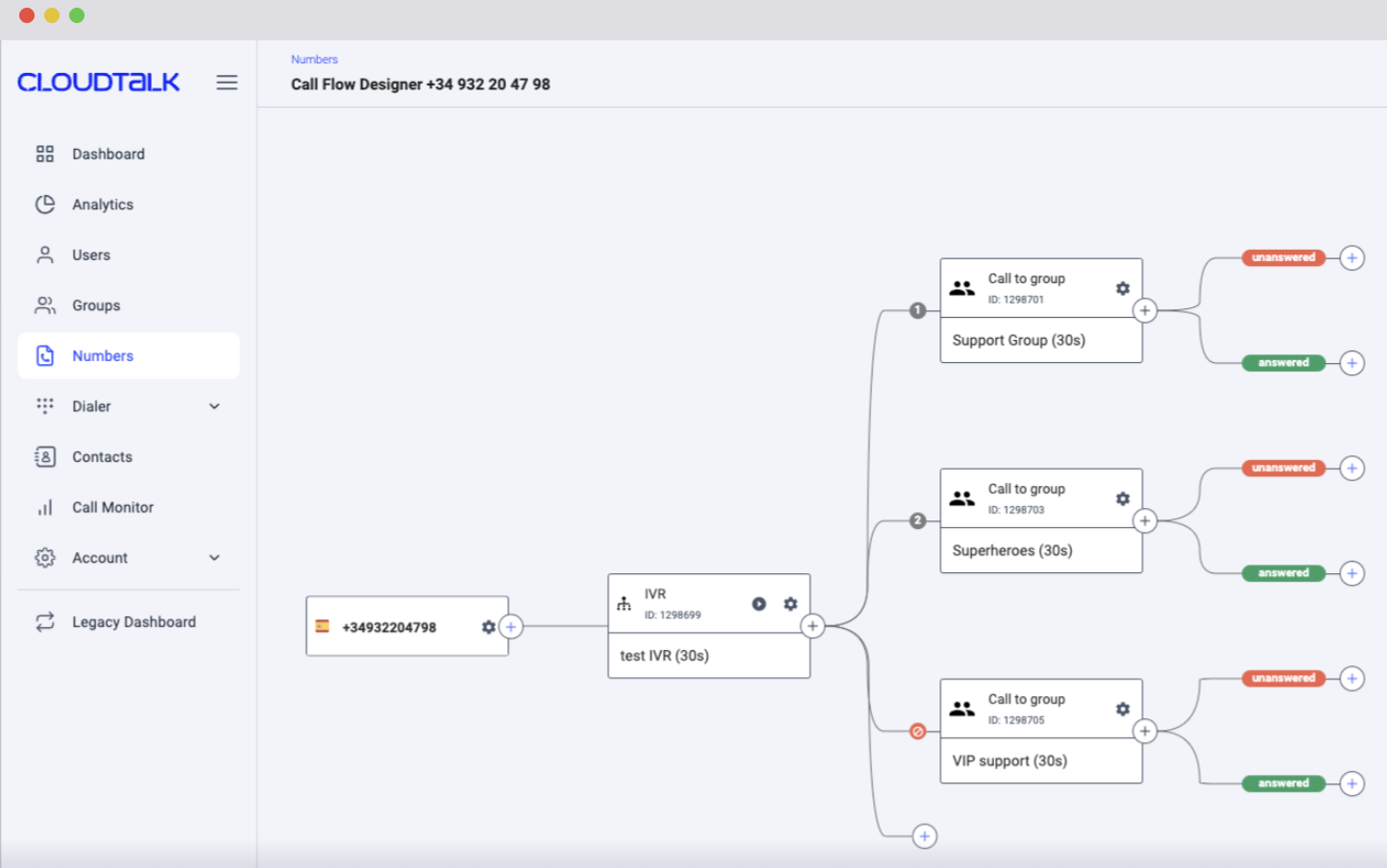Viewport: 1387px width, 868px height.
Task: Open settings gear on Support Group node
Action: tap(1122, 288)
